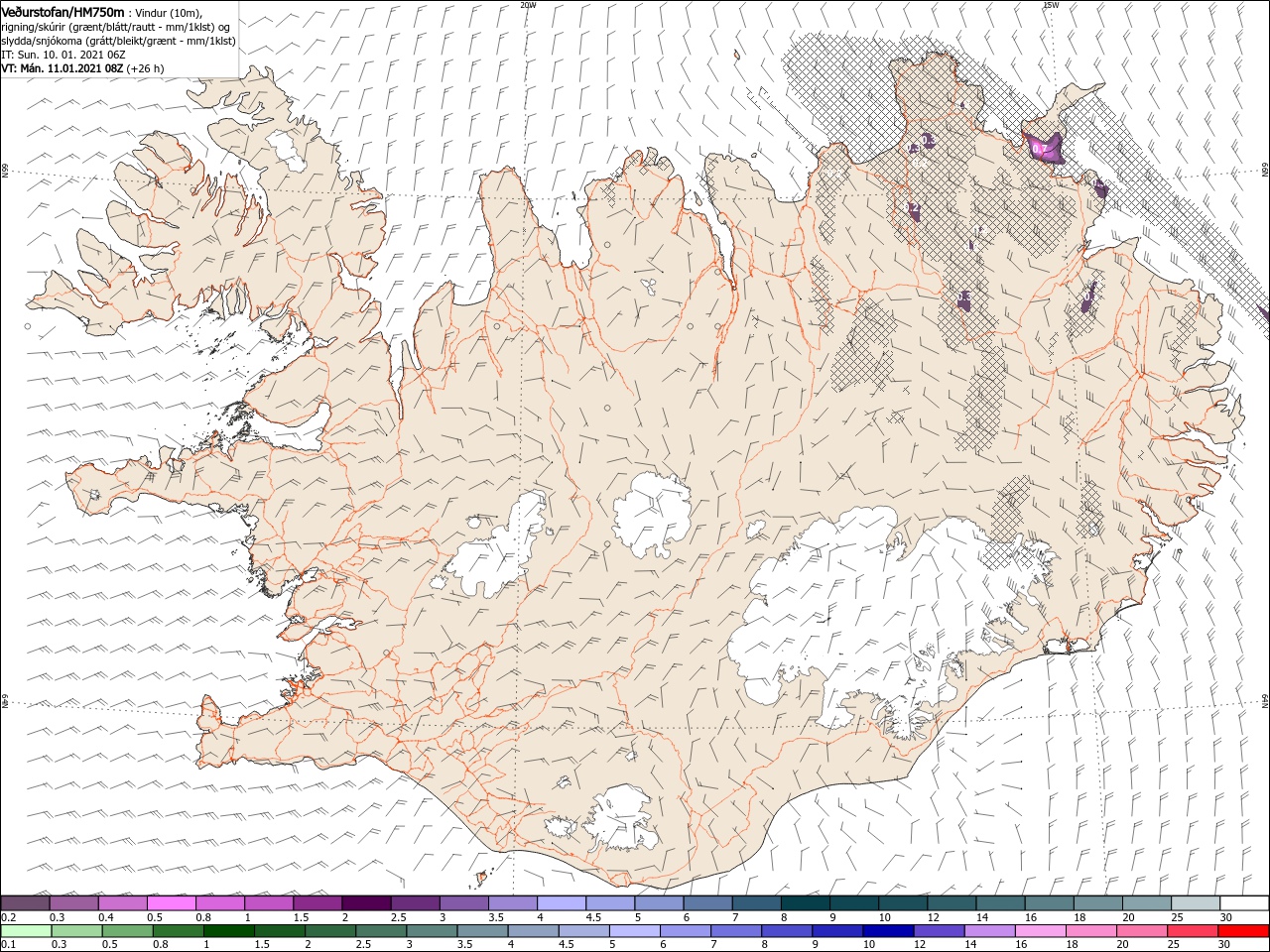1270x952 pixels.
Task: Click the pale green rain swatch labeled 0.1
Action: coord(26,931)
